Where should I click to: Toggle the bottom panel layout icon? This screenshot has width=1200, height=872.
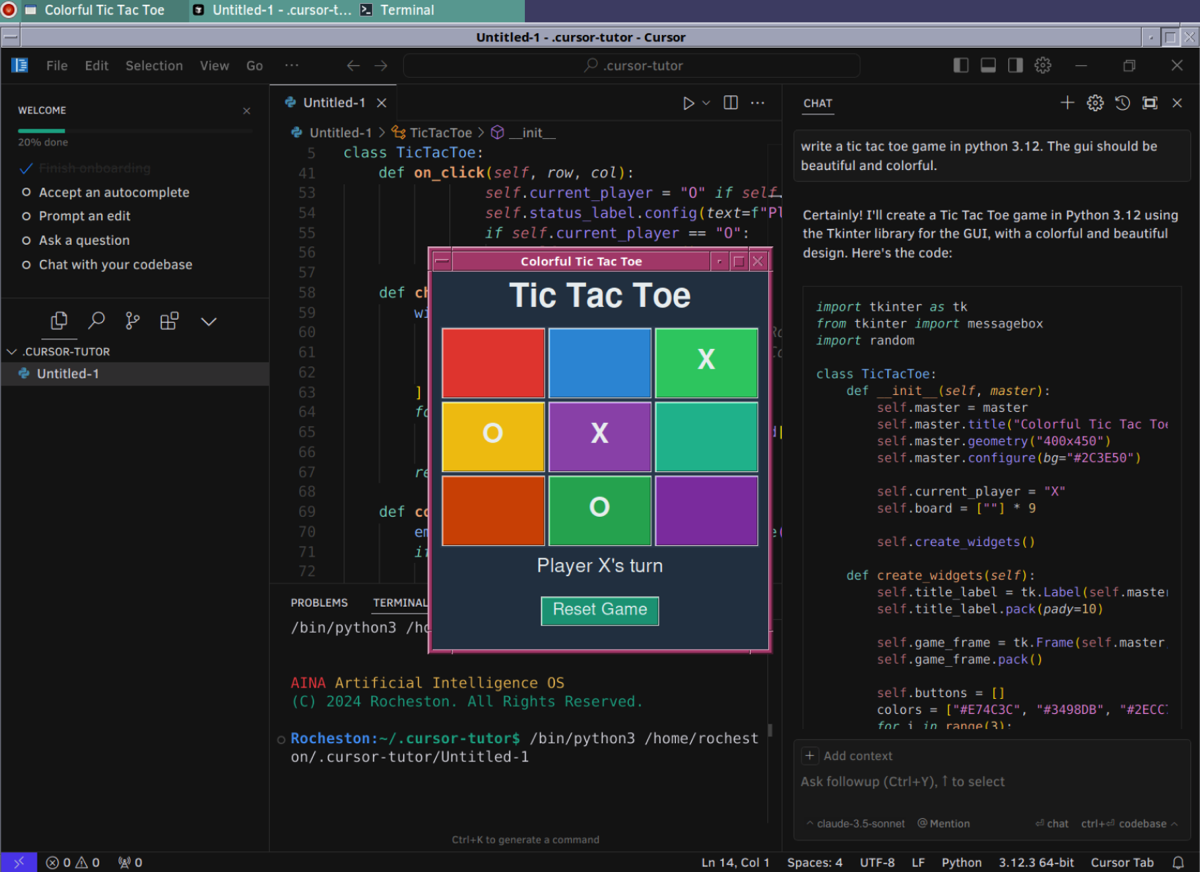coord(988,66)
